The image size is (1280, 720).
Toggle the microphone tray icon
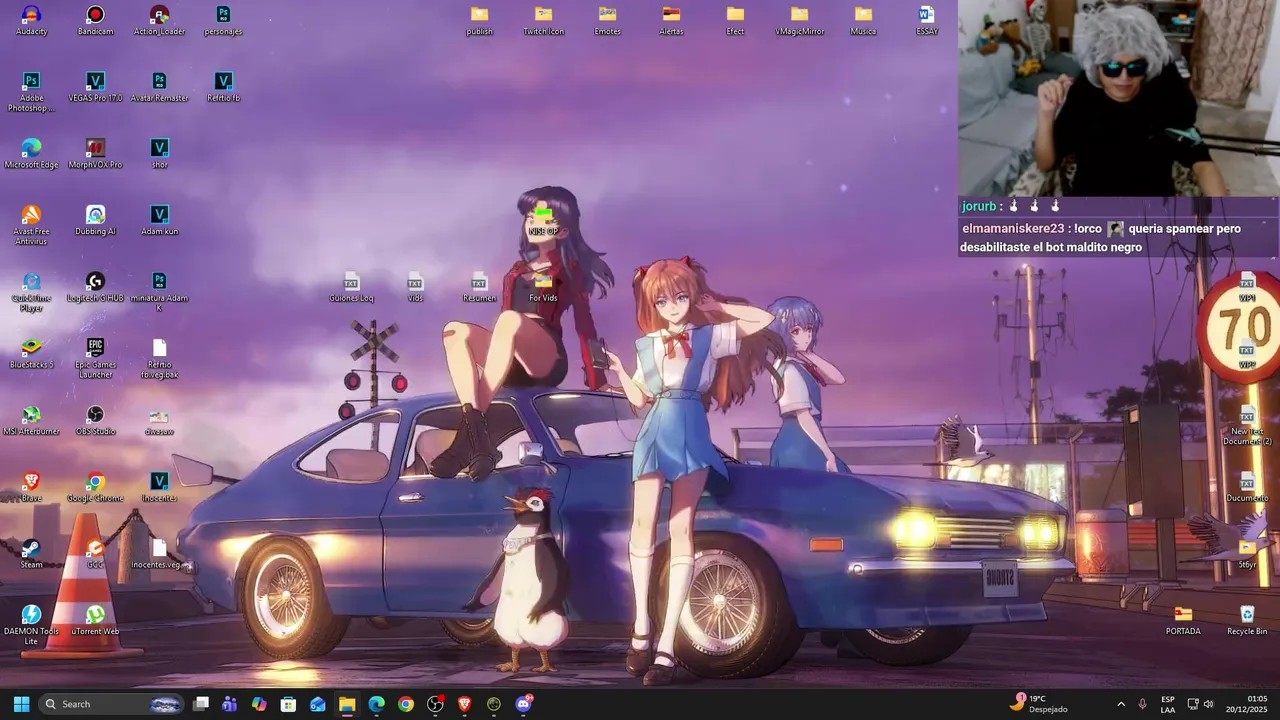pos(1142,704)
